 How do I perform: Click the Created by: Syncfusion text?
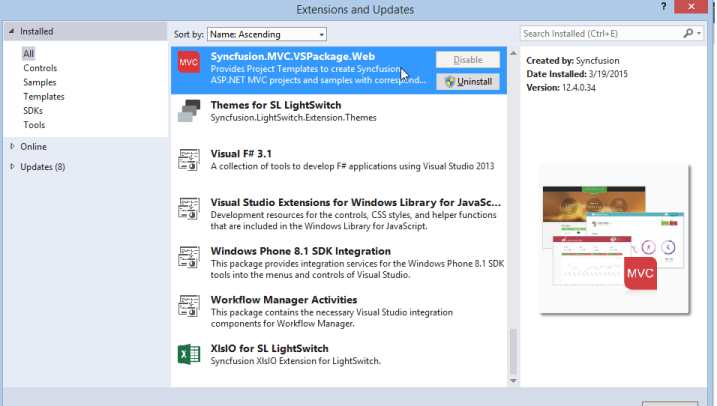pos(573,61)
